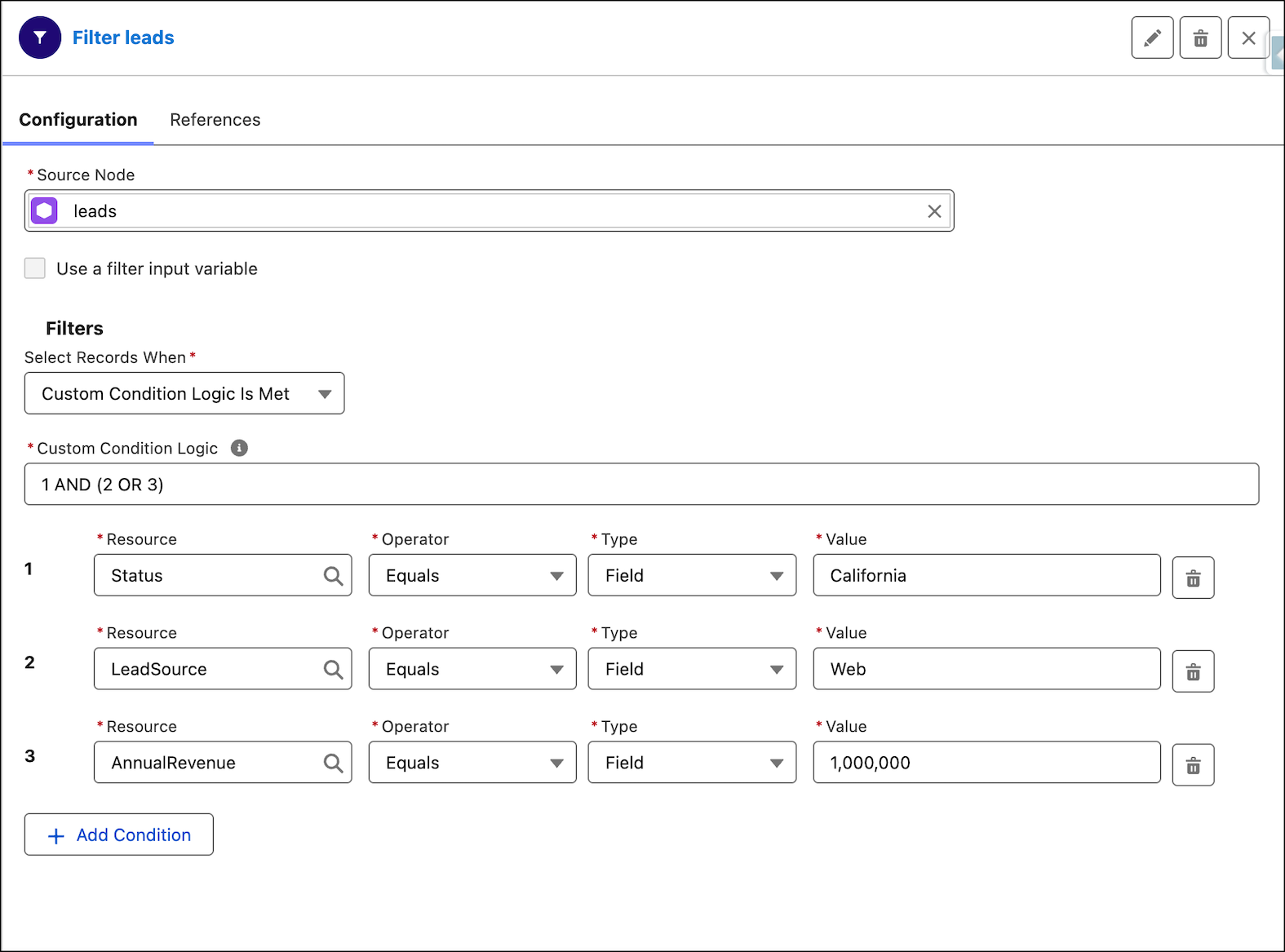Open Operator dropdown for Status row
Viewport: 1285px width, 952px height.
click(x=472, y=575)
